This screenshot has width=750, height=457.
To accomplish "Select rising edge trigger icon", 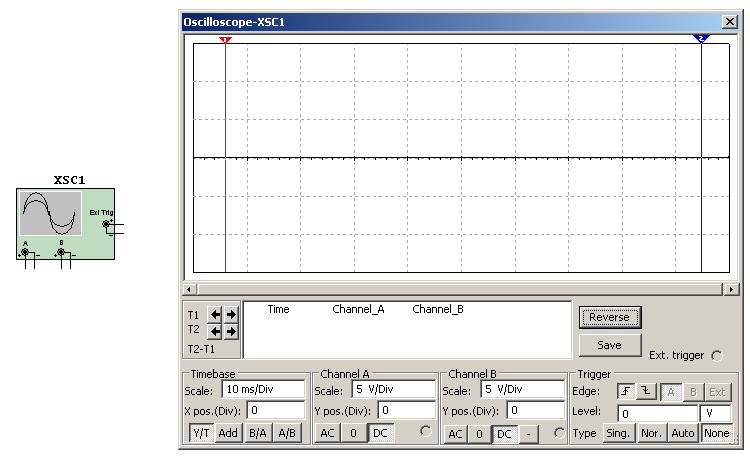I will [625, 391].
